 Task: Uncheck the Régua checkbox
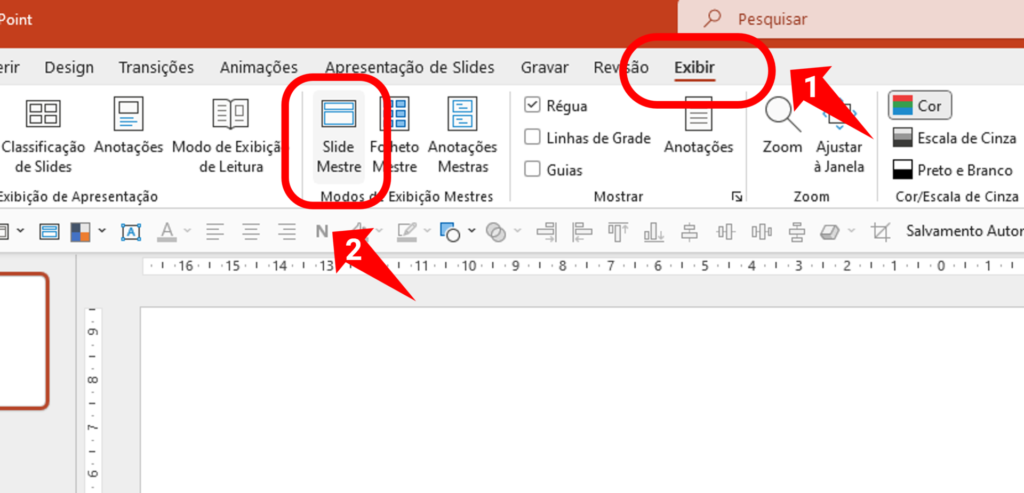(533, 105)
